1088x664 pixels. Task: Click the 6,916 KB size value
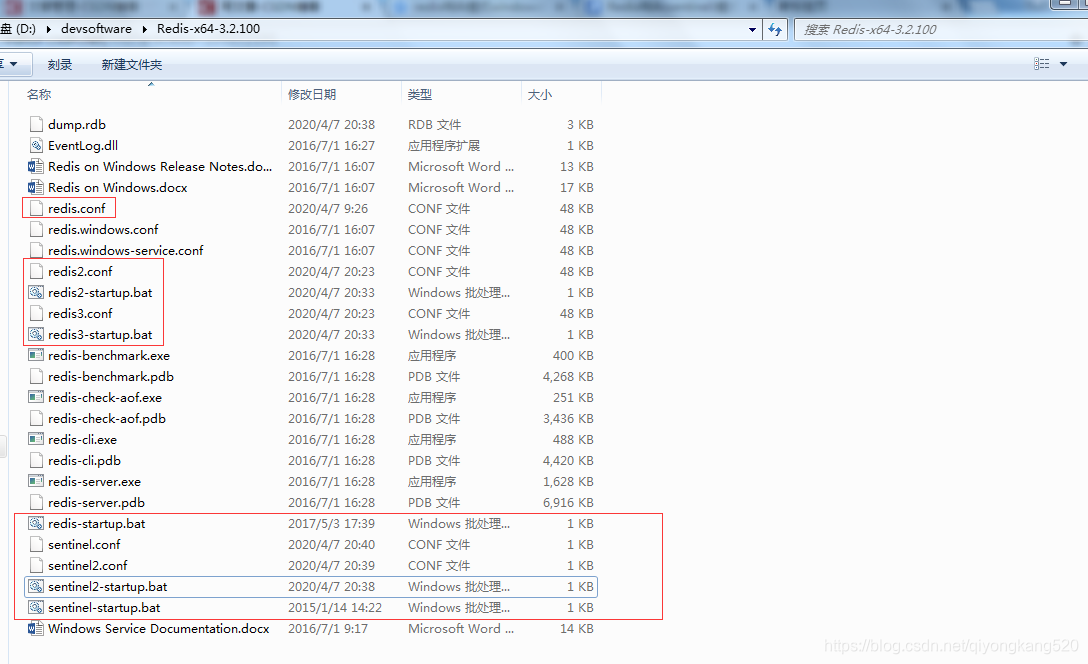point(568,502)
